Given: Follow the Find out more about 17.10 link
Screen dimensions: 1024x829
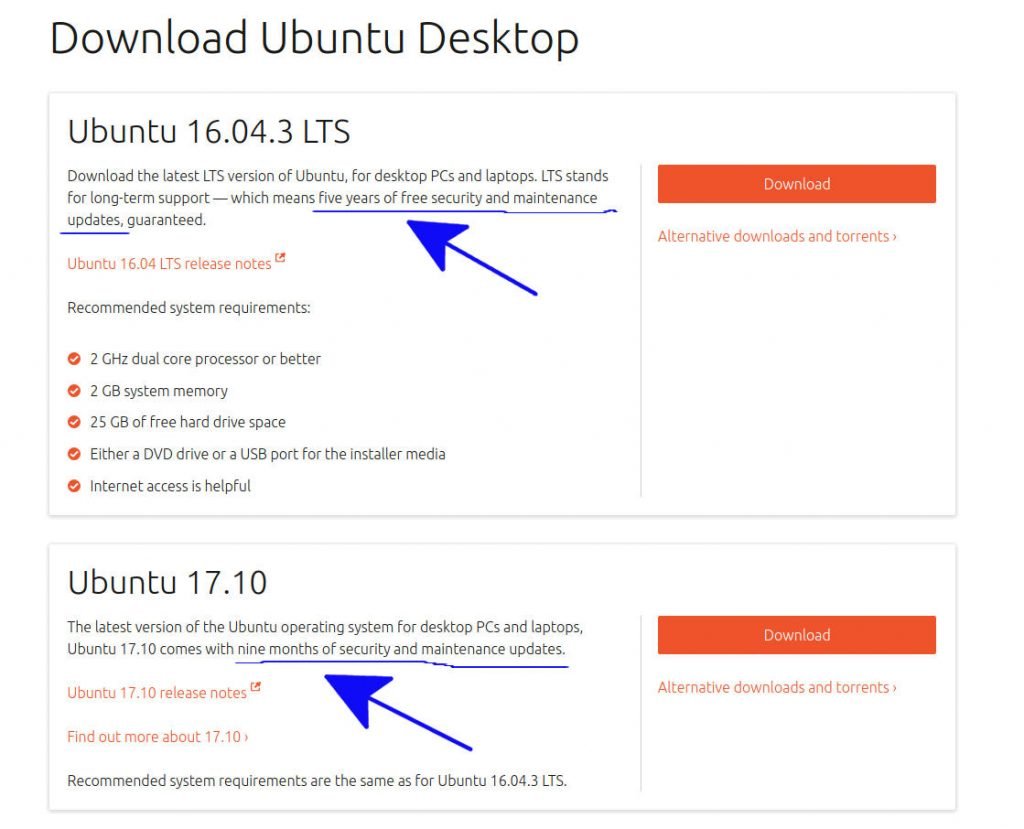Looking at the screenshot, I should (x=157, y=737).
